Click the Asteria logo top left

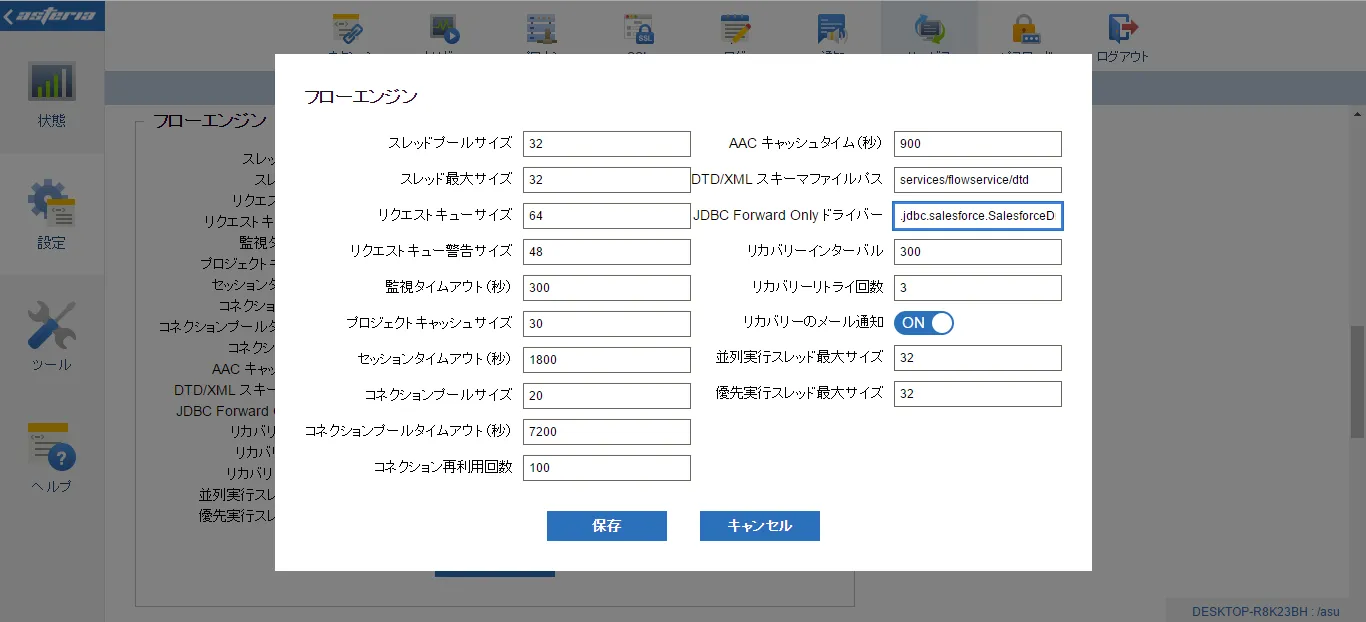(x=52, y=15)
